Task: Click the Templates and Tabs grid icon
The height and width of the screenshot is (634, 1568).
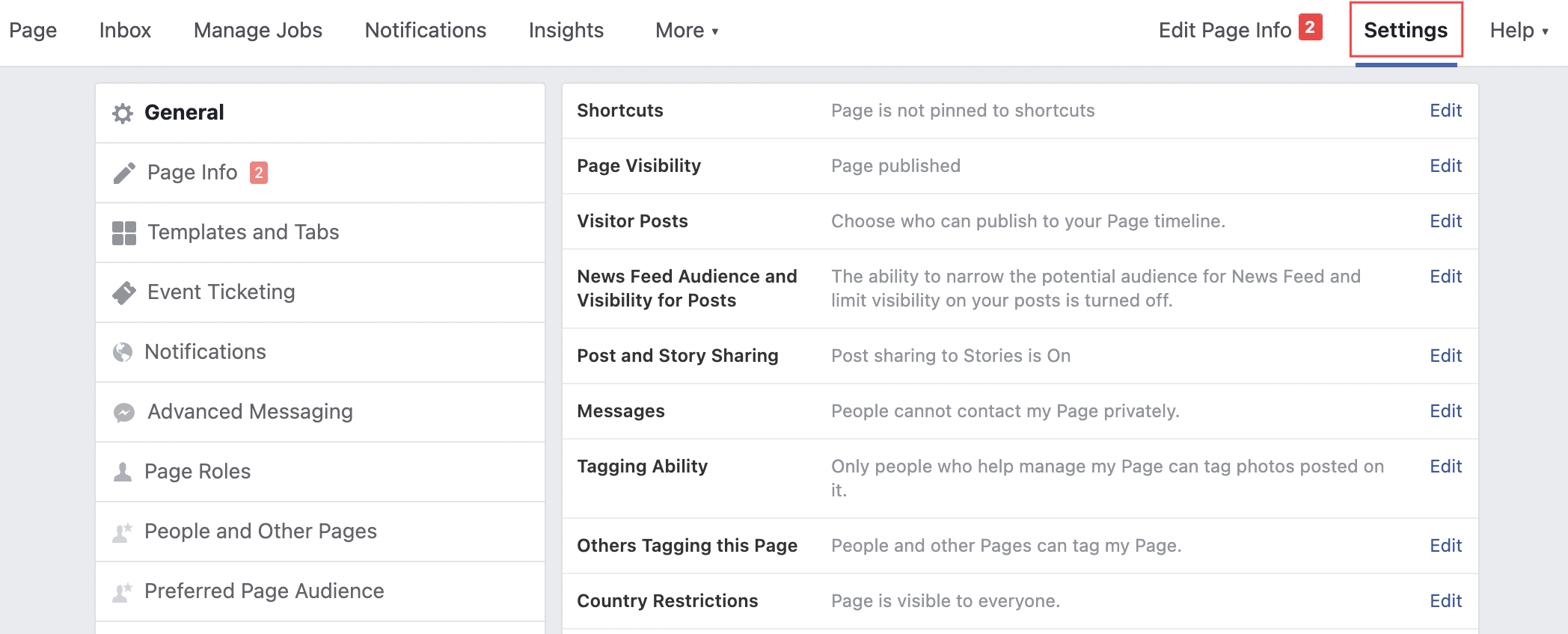Action: (x=124, y=233)
